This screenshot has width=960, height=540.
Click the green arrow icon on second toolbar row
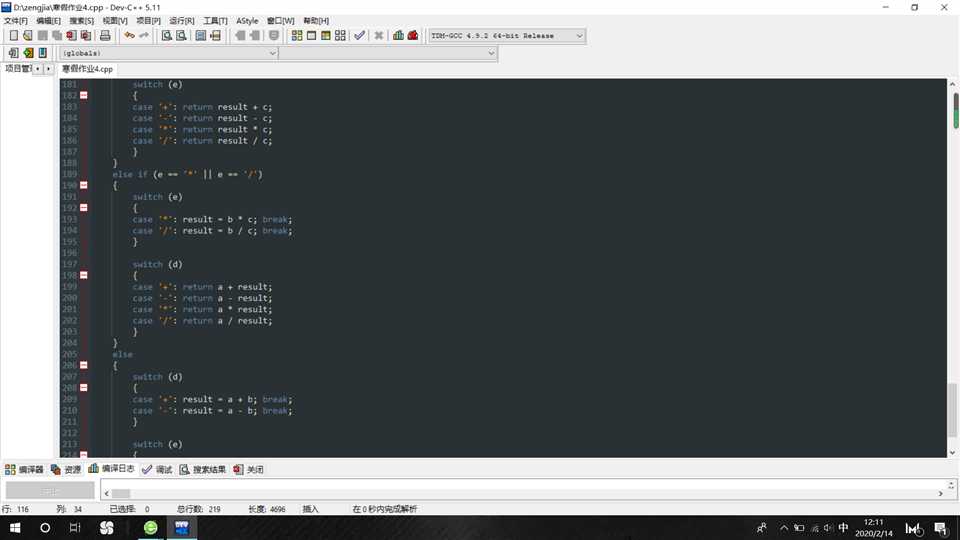28,53
